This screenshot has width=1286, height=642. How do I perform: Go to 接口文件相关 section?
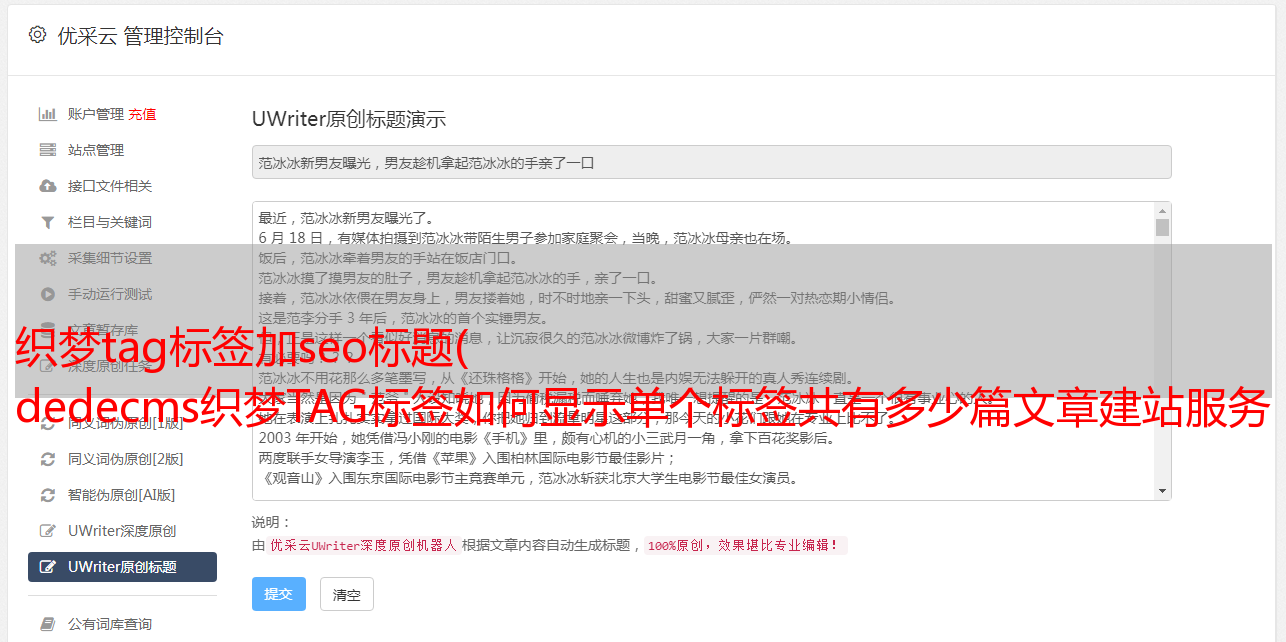pyautogui.click(x=110, y=186)
